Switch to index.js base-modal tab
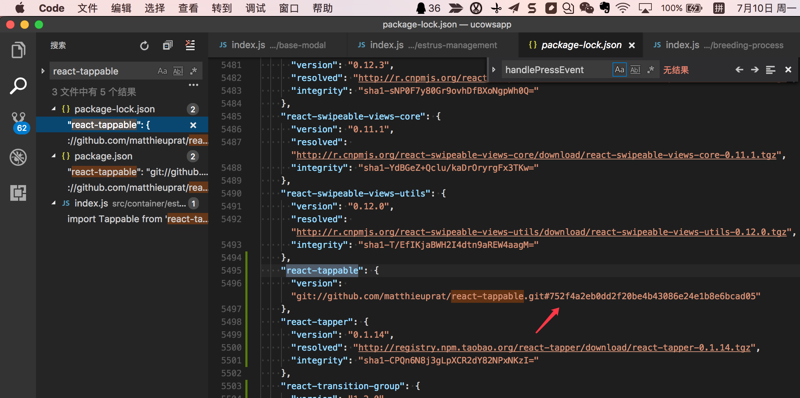This screenshot has height=398, width=800. (x=277, y=45)
